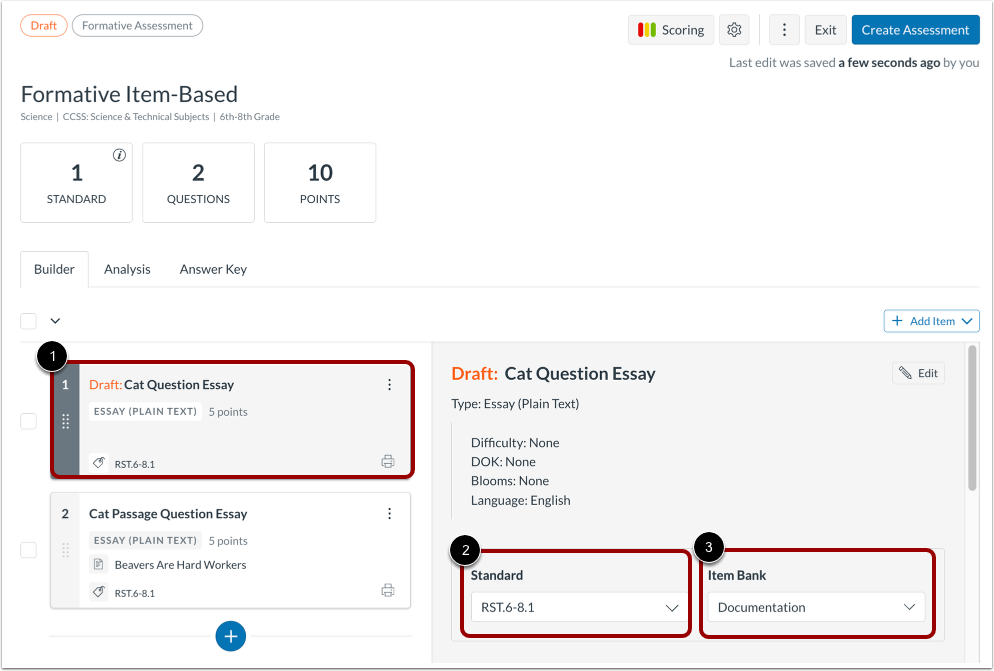Click the 'Type: Essay (Plain Text)' line
The height and width of the screenshot is (671, 994).
tap(515, 404)
